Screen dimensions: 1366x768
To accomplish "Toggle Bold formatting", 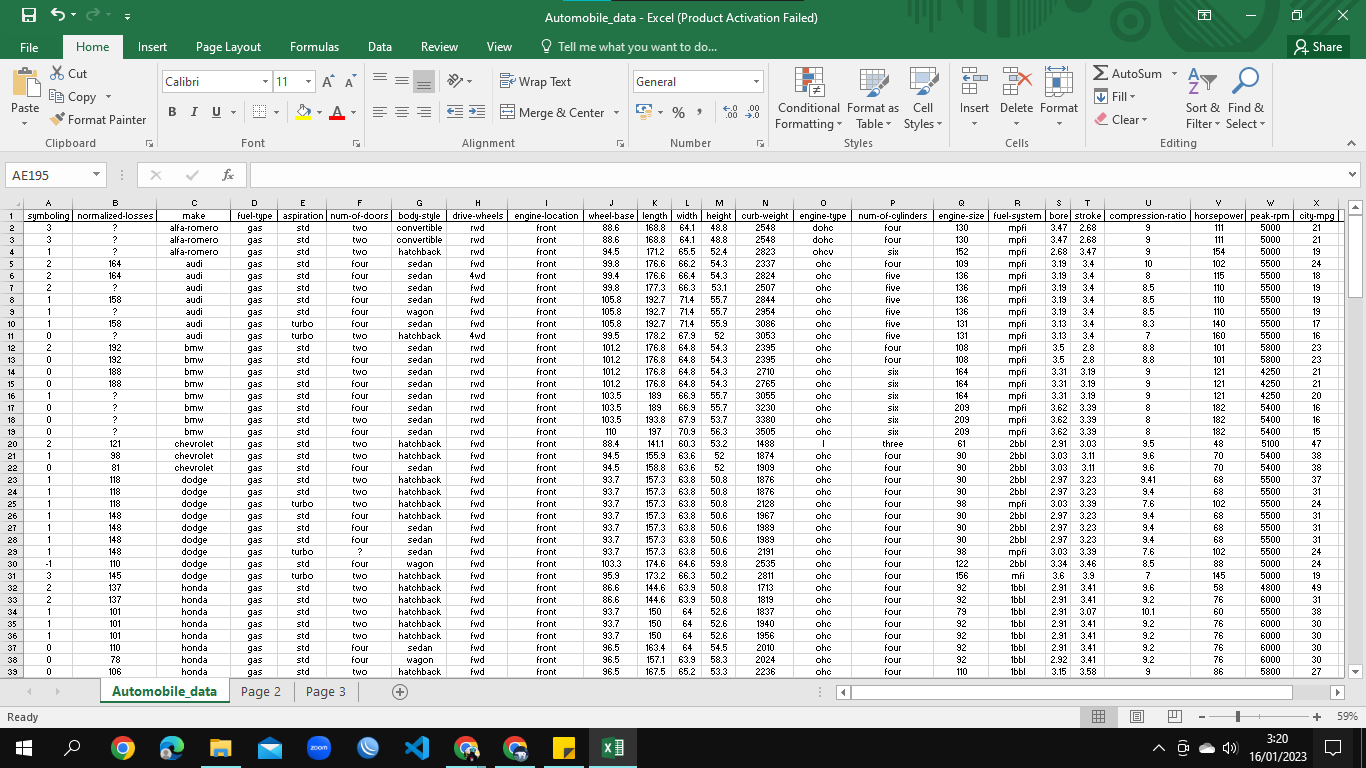I will (173, 112).
